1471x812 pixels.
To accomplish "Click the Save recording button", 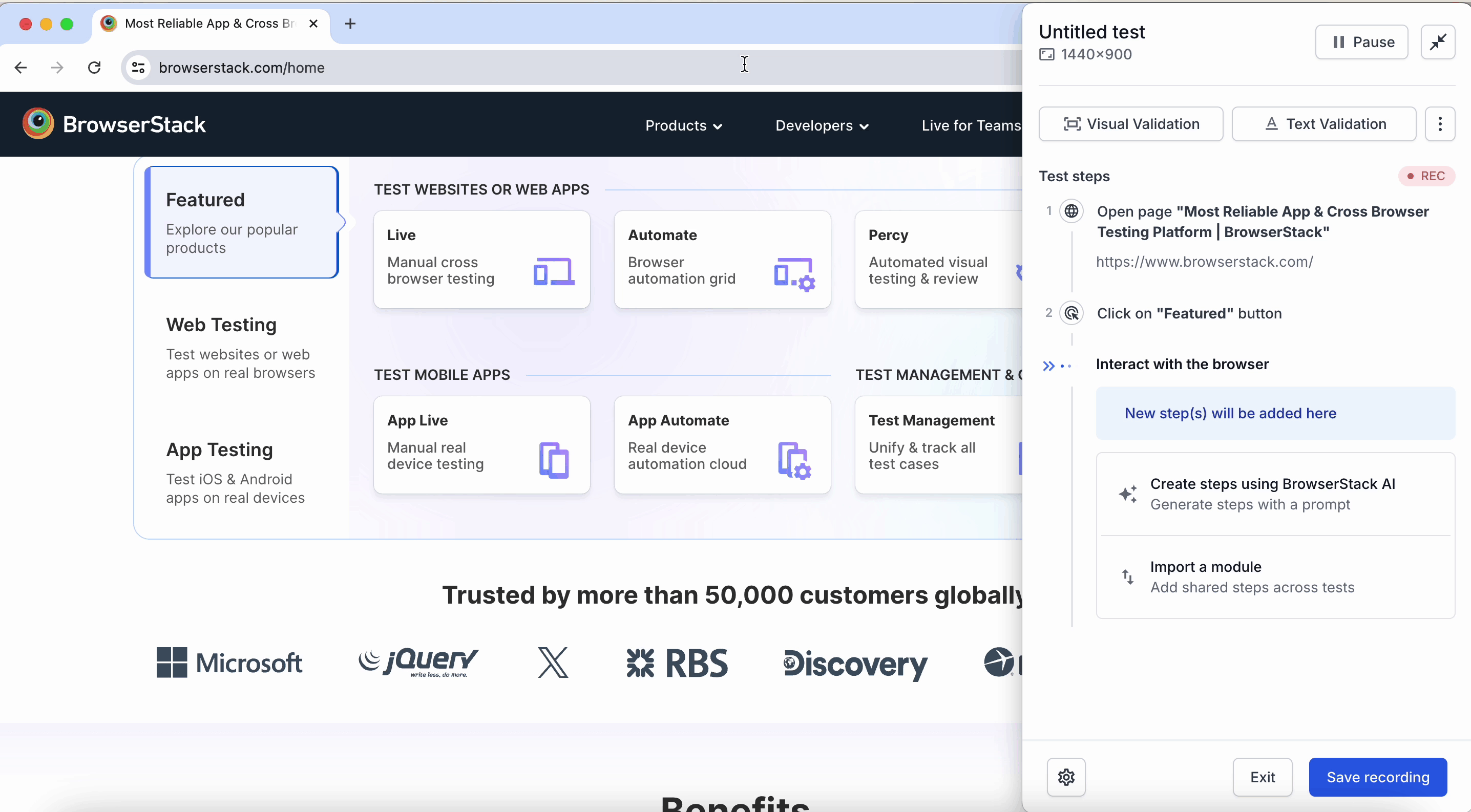I will coord(1378,777).
